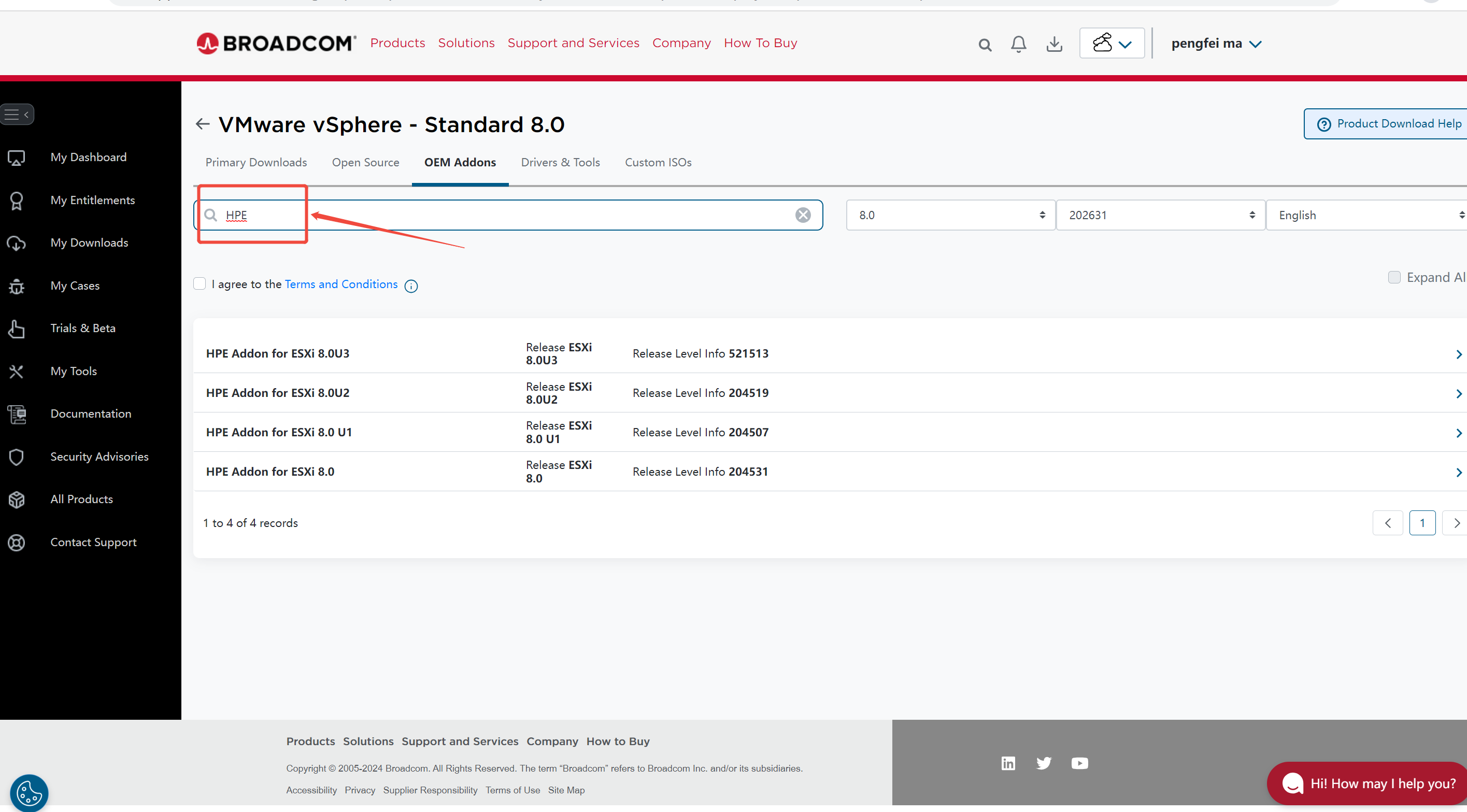
Task: Switch to the Drivers & Tools tab
Action: (x=560, y=162)
